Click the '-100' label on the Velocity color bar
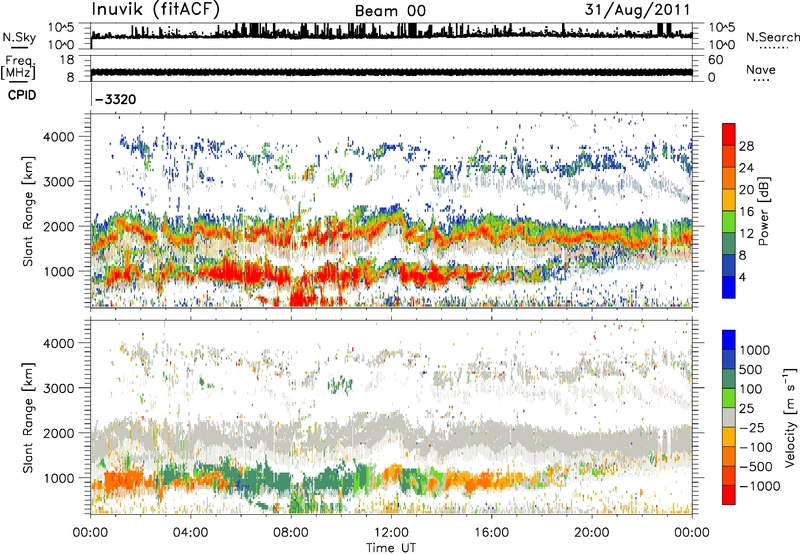The height and width of the screenshot is (554, 800). click(756, 447)
